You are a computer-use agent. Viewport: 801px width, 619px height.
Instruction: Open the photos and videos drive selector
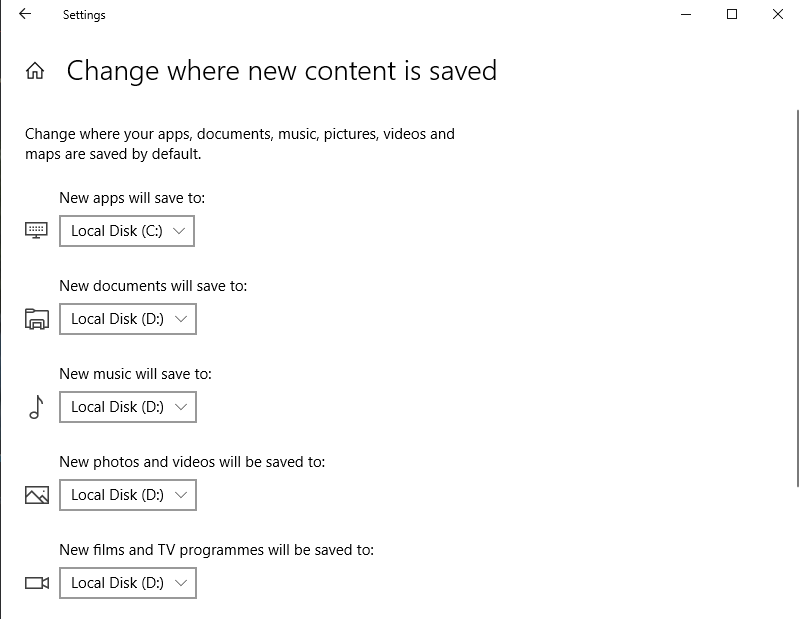tap(127, 495)
